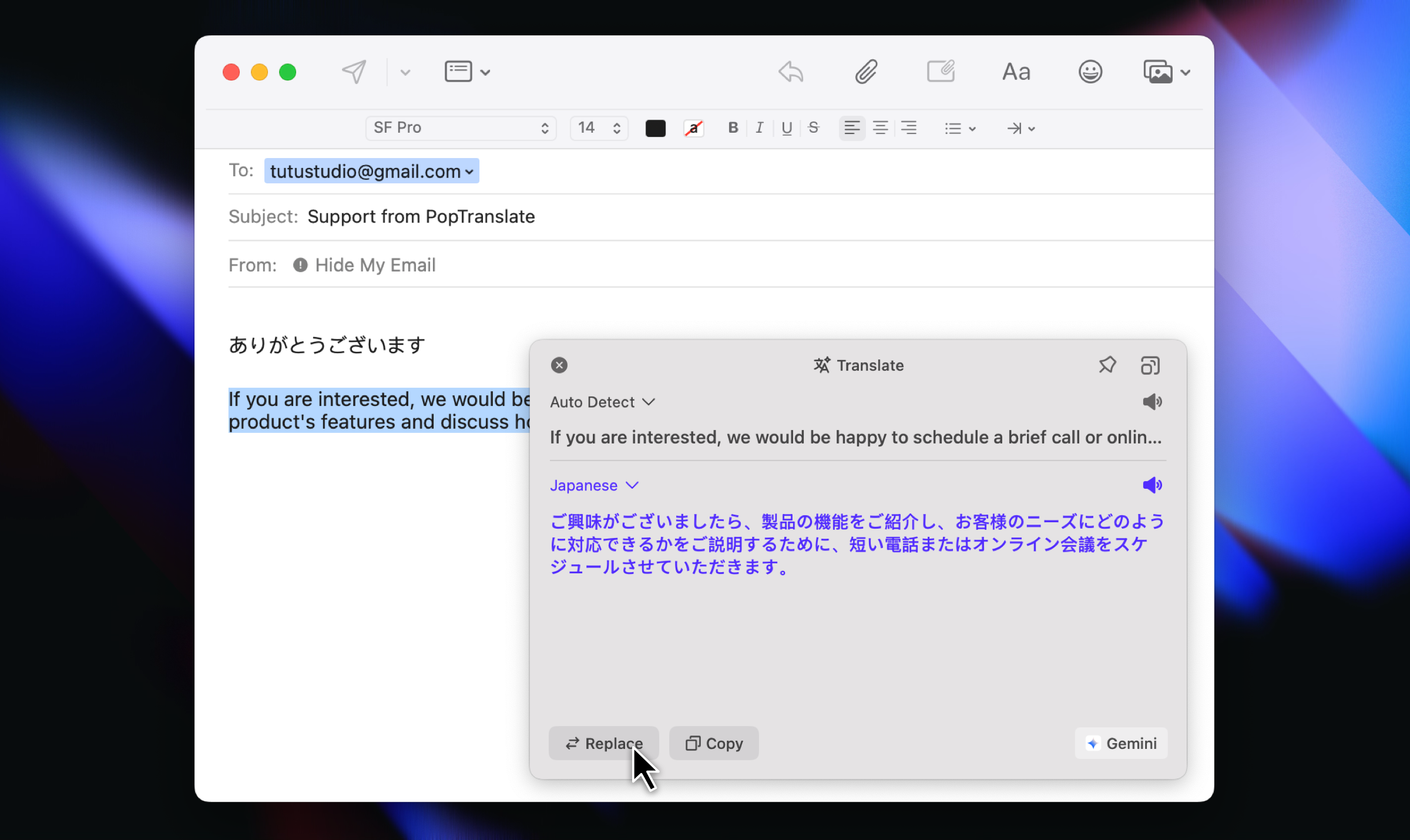Expand the email formatting options chevron

pos(485,71)
